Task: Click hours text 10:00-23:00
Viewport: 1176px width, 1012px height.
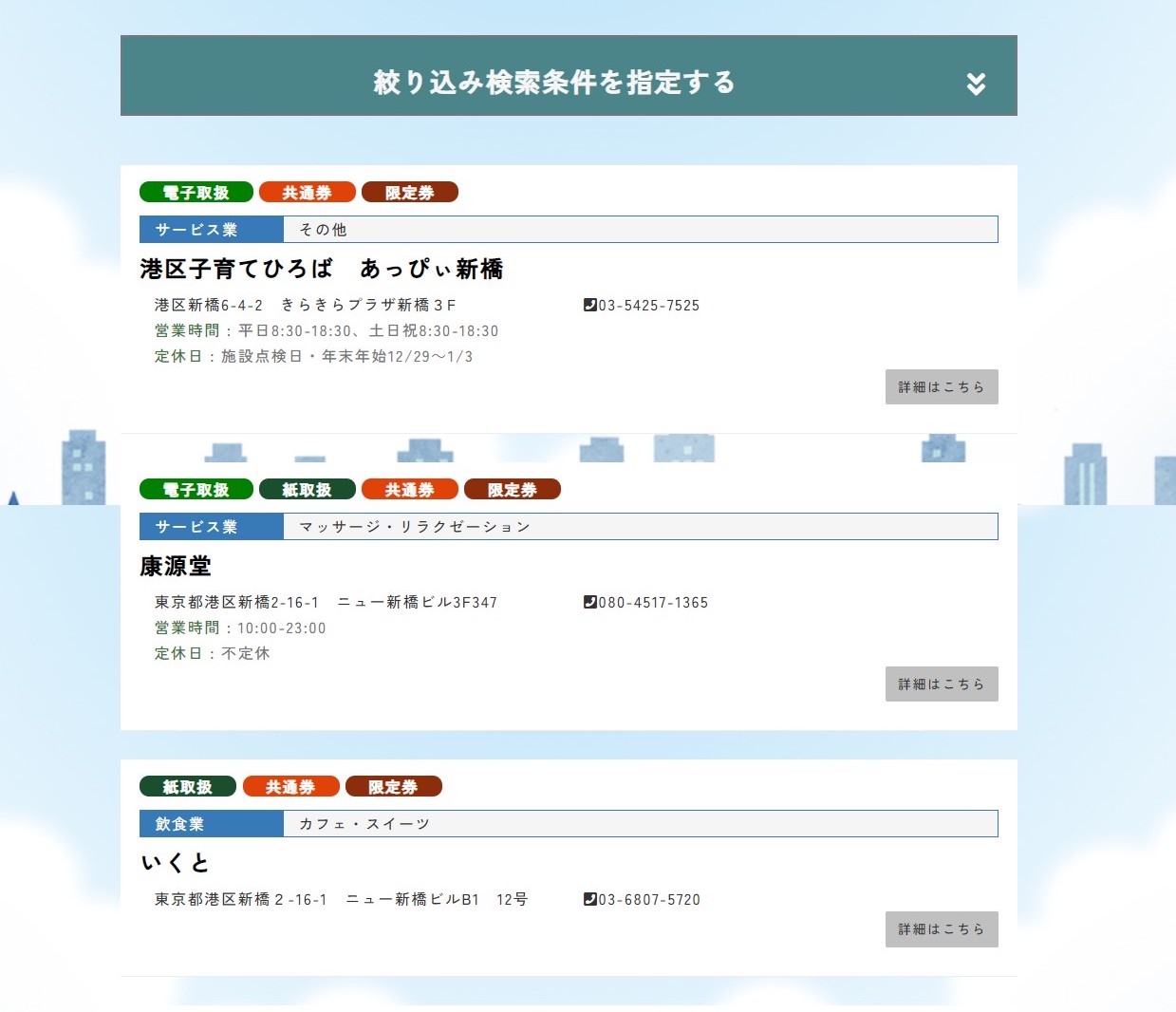Action: click(x=282, y=628)
